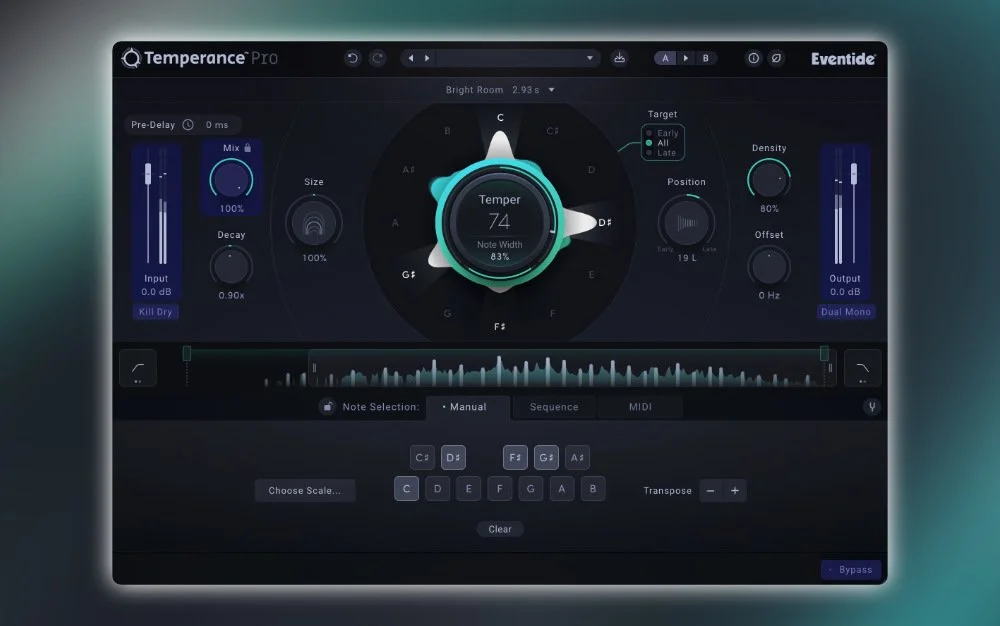Viewport: 1000px width, 626px height.
Task: Click the G♯ note on the wheel
Action: [409, 275]
